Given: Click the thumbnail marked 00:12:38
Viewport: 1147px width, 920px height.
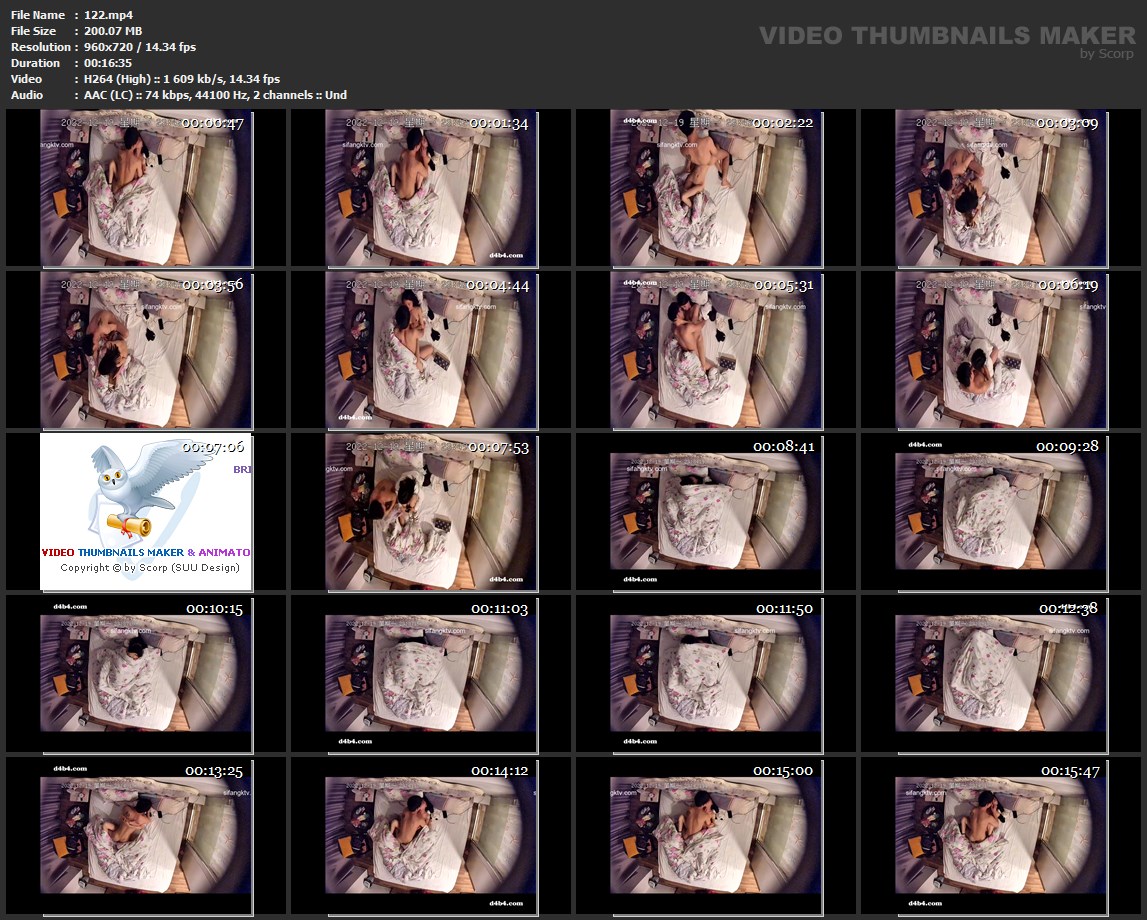Looking at the screenshot, I should pos(1001,674).
